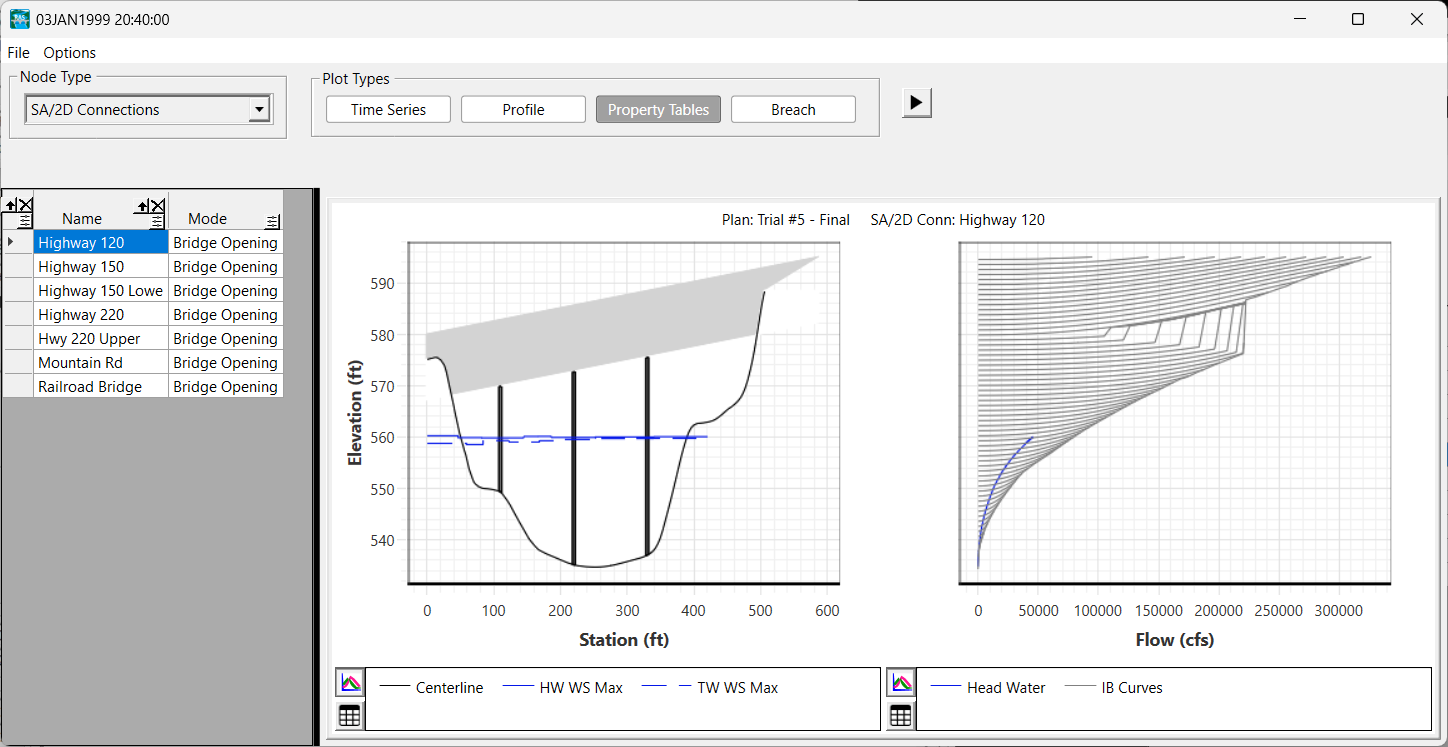
Task: Click the Name column filter icon
Action: tap(157, 222)
